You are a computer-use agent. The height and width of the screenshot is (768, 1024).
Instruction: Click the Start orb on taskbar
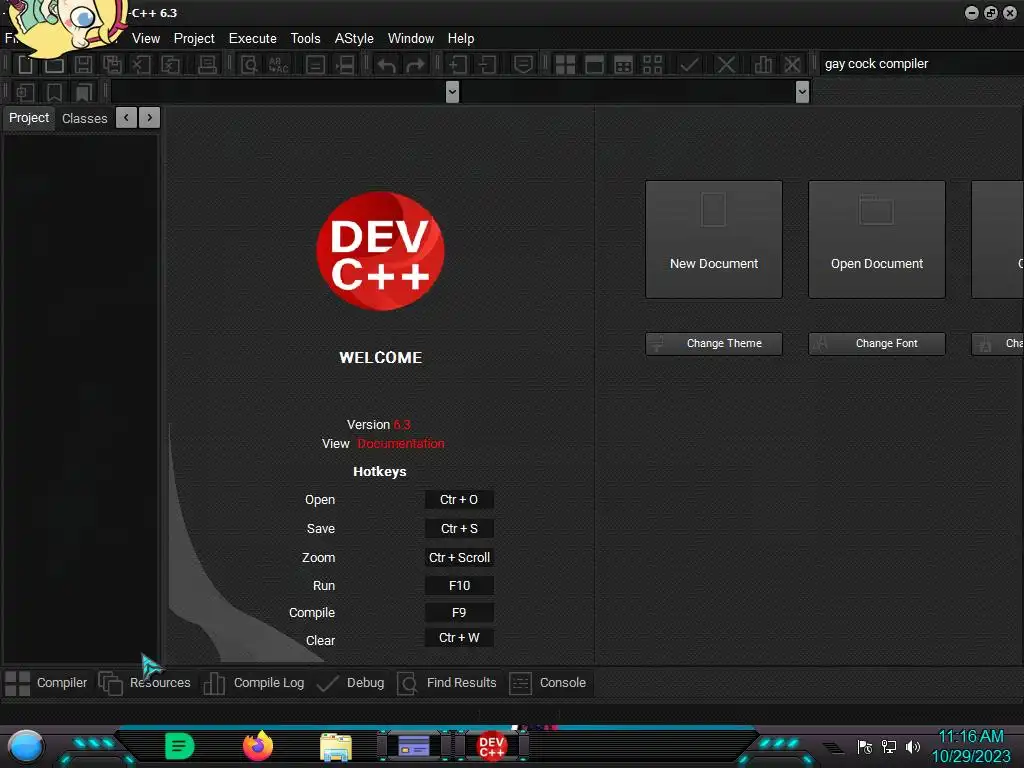(26, 746)
